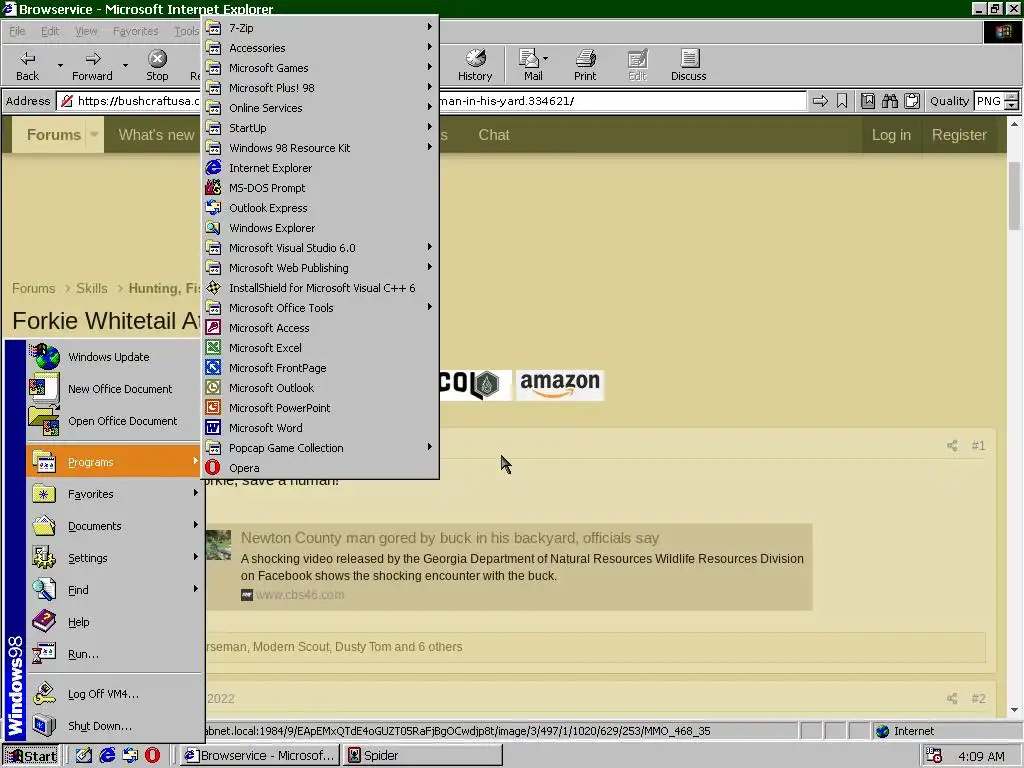This screenshot has width=1024, height=768.
Task: Share post #1 with the share icon
Action: [x=952, y=445]
